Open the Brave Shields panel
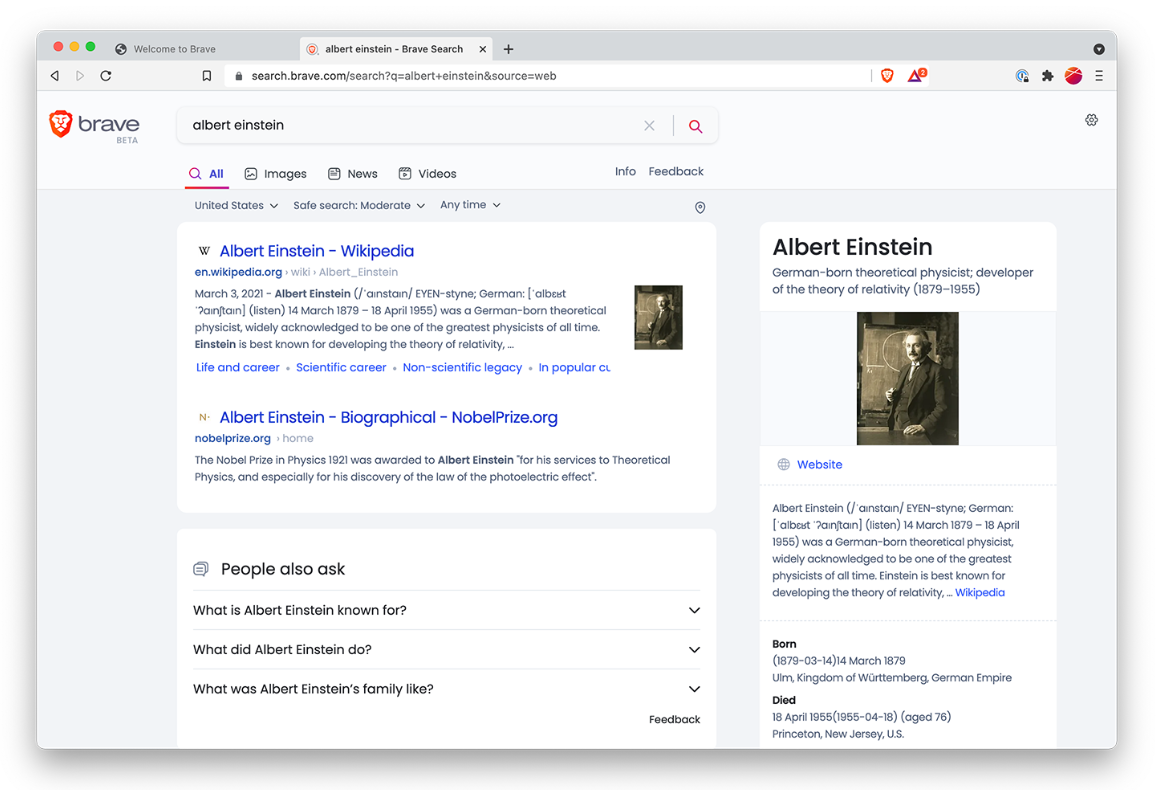Image resolution: width=1158 pixels, height=790 pixels. (x=887, y=75)
